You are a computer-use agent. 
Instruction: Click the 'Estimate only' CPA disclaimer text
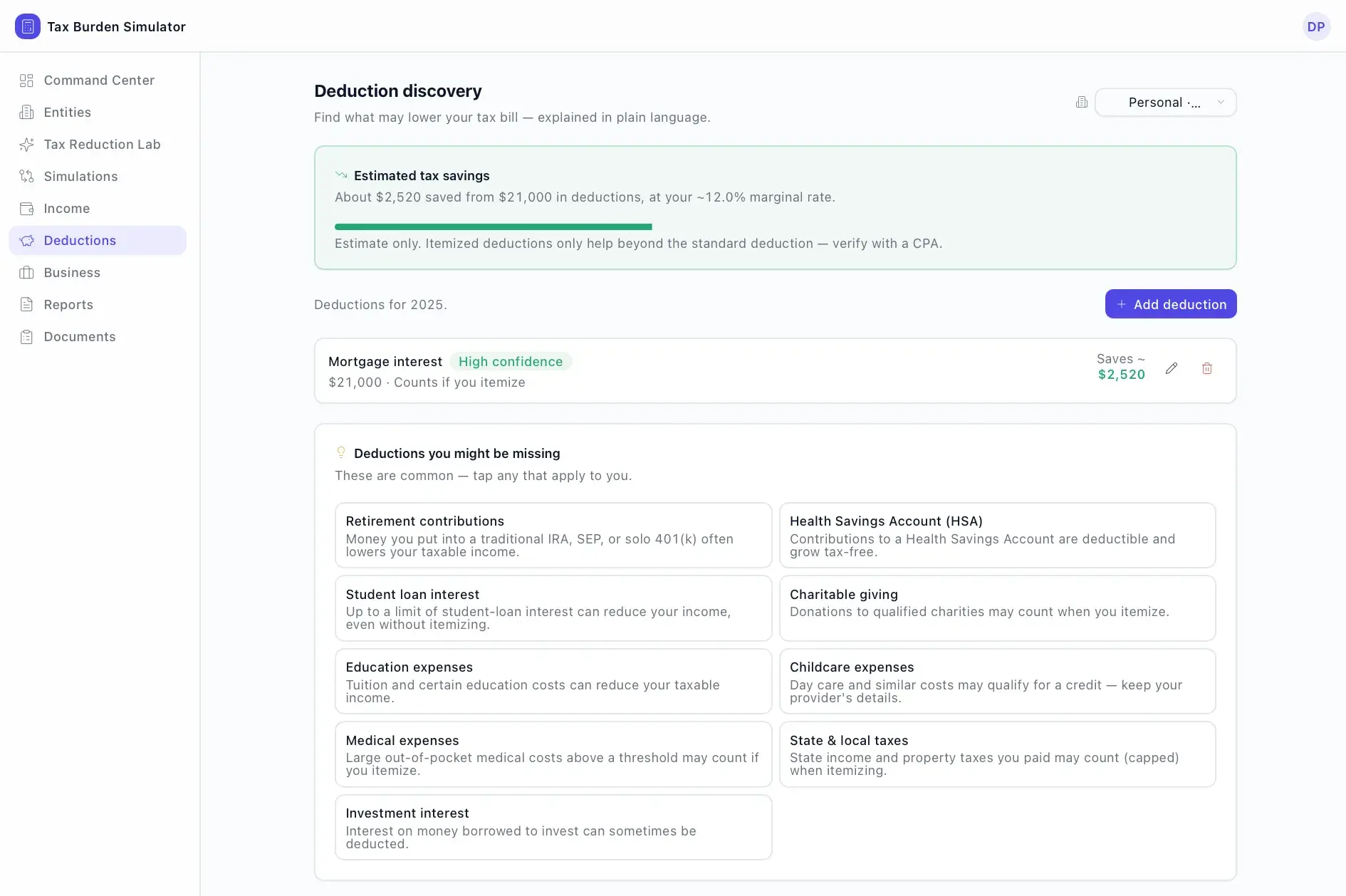click(638, 244)
